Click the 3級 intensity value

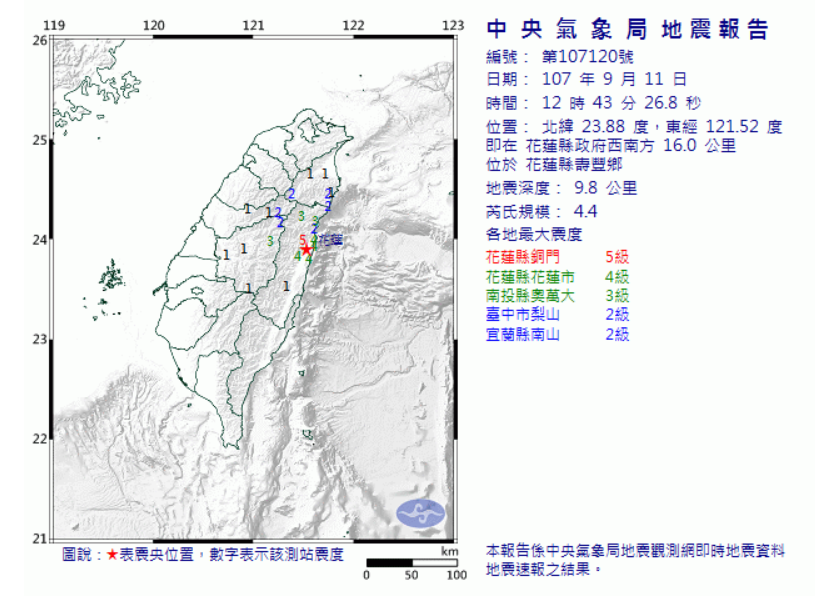click(617, 295)
